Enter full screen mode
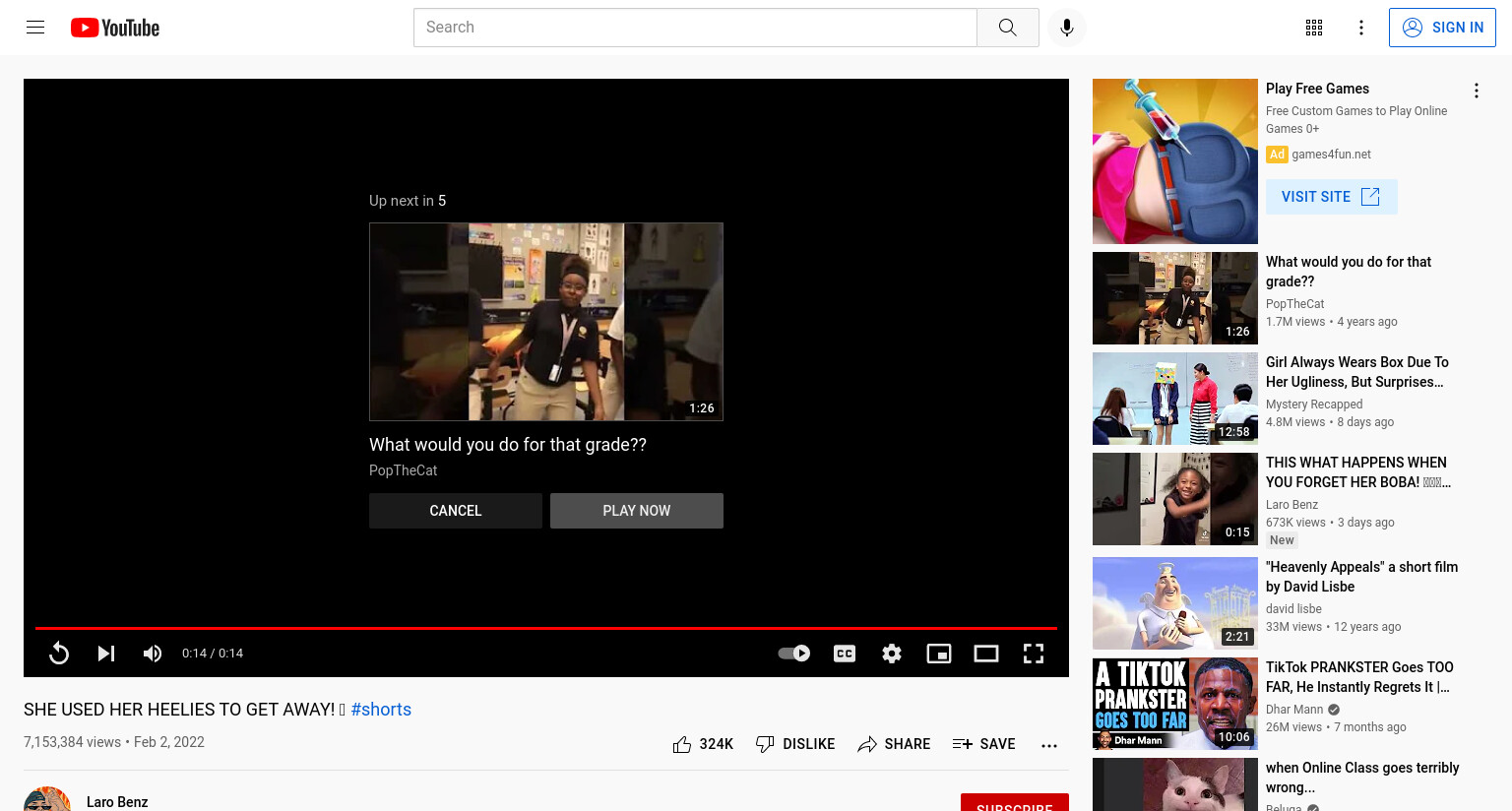The height and width of the screenshot is (811, 1512). 1034,654
